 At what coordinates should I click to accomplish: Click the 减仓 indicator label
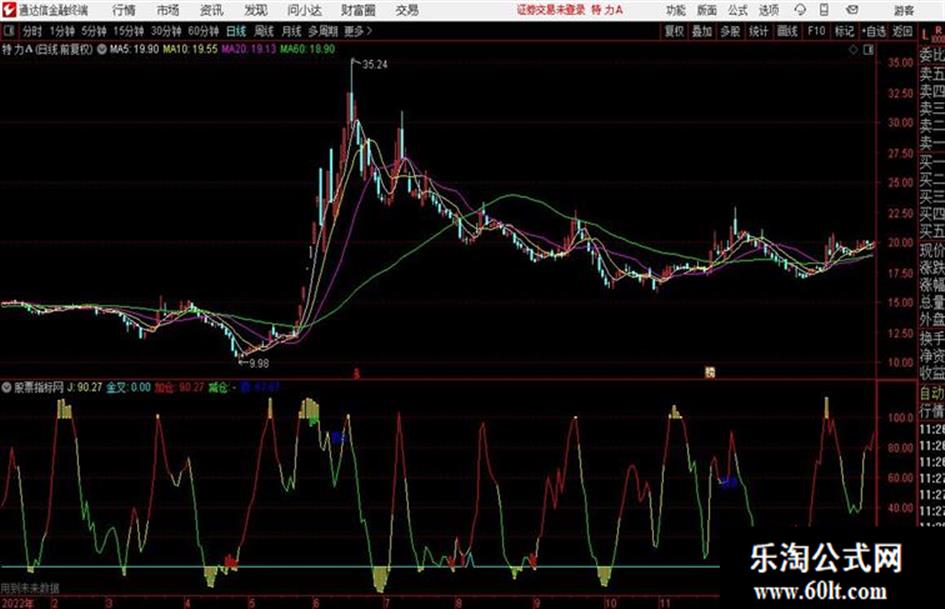click(x=218, y=387)
